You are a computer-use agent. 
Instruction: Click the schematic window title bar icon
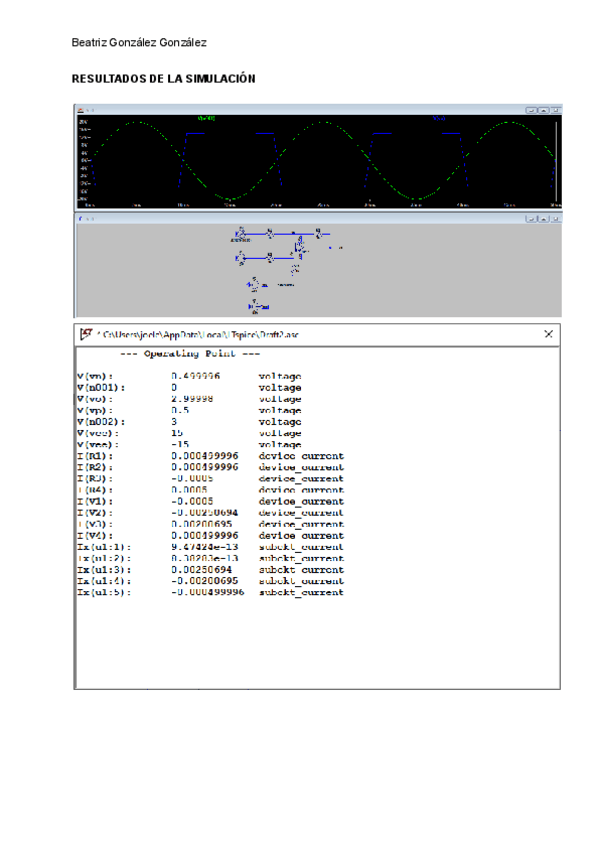pyautogui.click(x=80, y=217)
